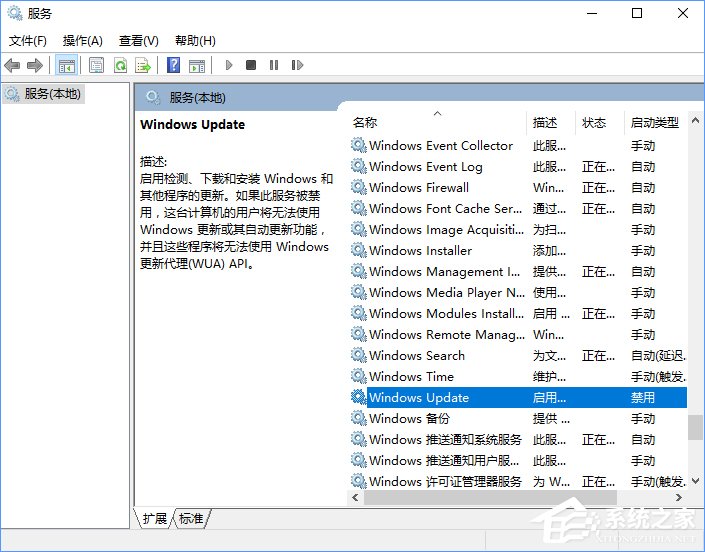Sort by the 状态 column header
This screenshot has height=552, width=705.
pyautogui.click(x=600, y=122)
